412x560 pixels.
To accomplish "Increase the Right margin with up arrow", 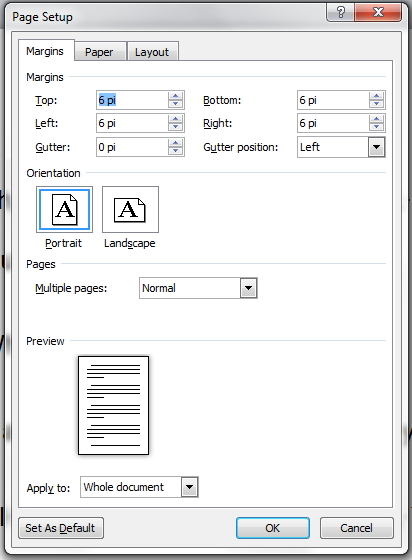I will (376, 119).
